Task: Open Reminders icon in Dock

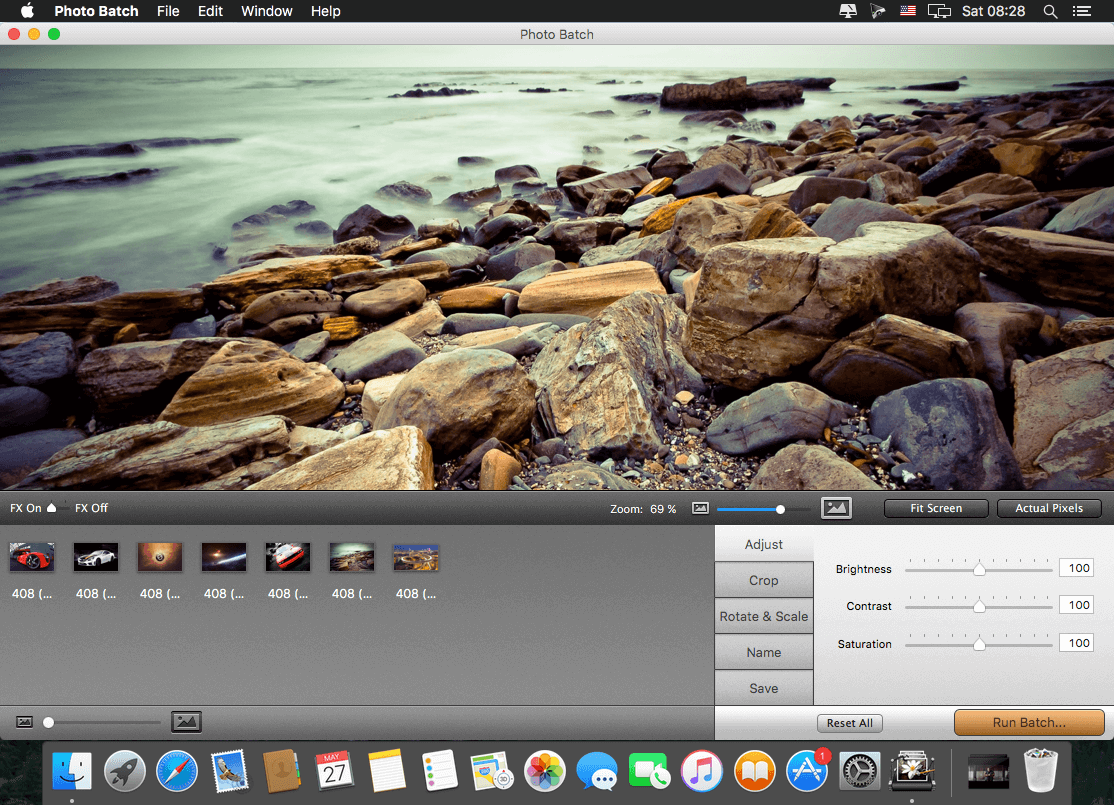Action: pos(440,771)
